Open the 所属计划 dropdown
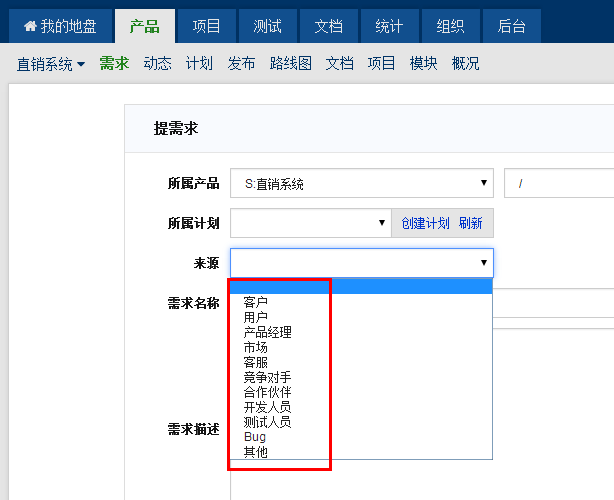The height and width of the screenshot is (500, 614). pos(311,223)
